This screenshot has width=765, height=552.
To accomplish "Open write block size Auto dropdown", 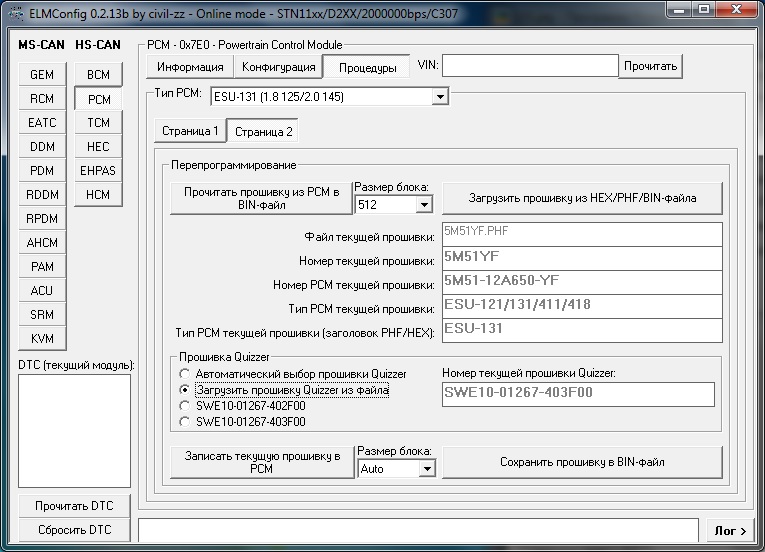I will 427,469.
